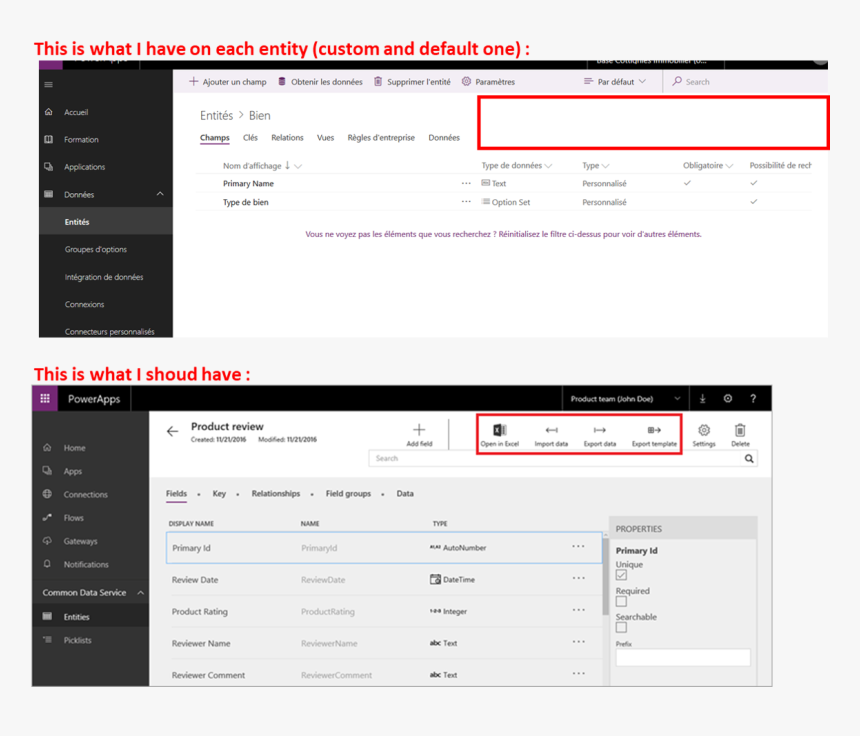Image resolution: width=860 pixels, height=736 pixels.
Task: Open Connections globe item in sidebar
Action: pyautogui.click(x=85, y=495)
